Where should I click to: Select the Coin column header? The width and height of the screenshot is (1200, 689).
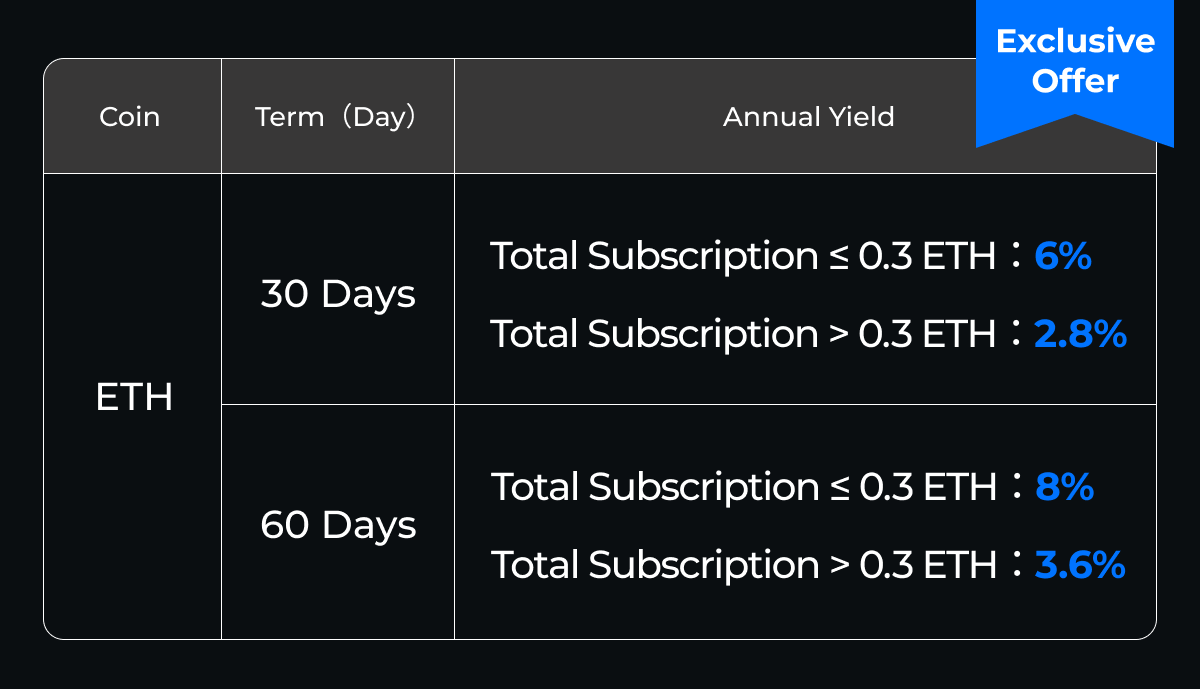pyautogui.click(x=130, y=117)
